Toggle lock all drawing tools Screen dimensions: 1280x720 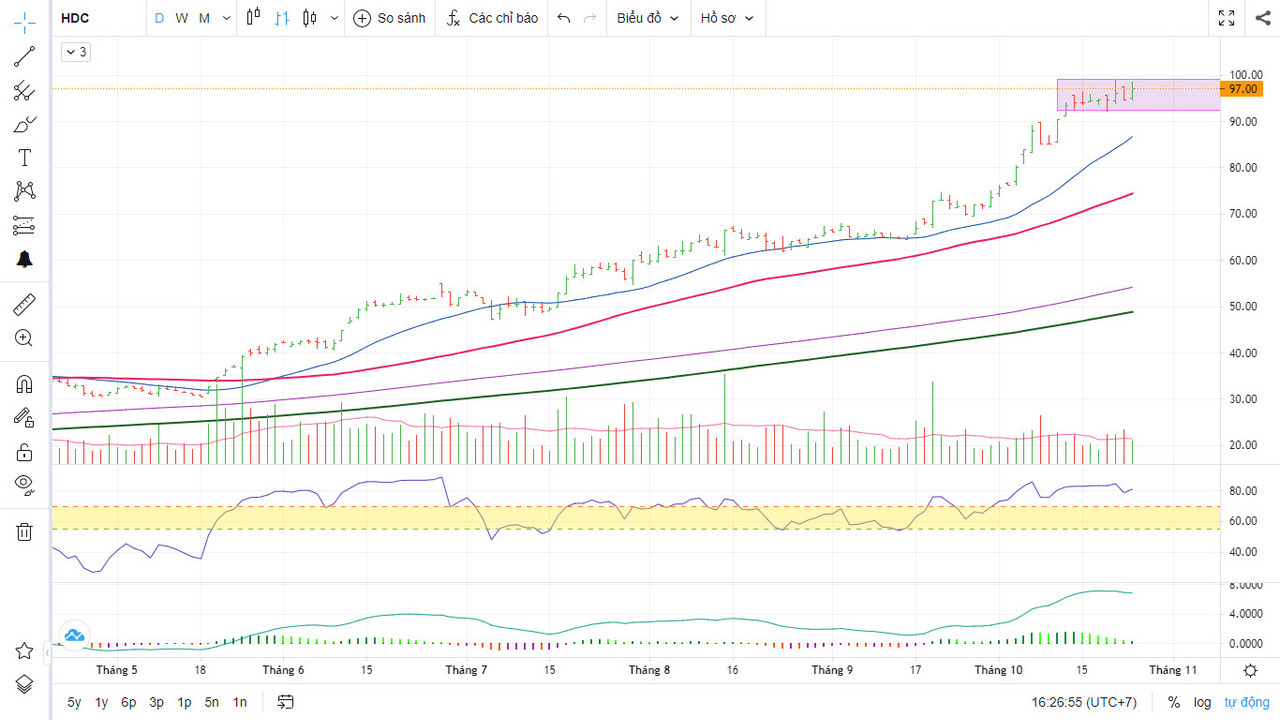coord(24,452)
